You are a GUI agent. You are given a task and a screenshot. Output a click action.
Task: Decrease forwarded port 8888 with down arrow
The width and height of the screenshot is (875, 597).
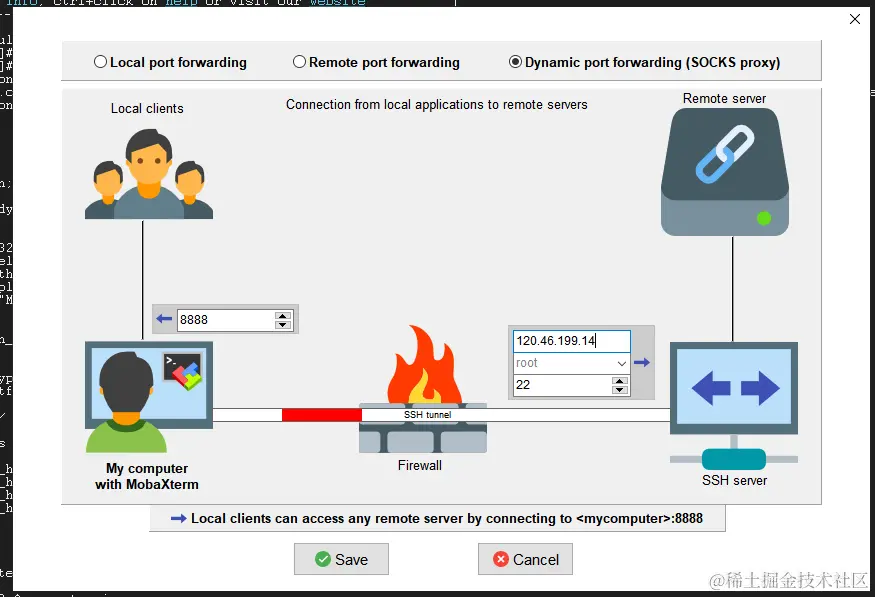283,325
